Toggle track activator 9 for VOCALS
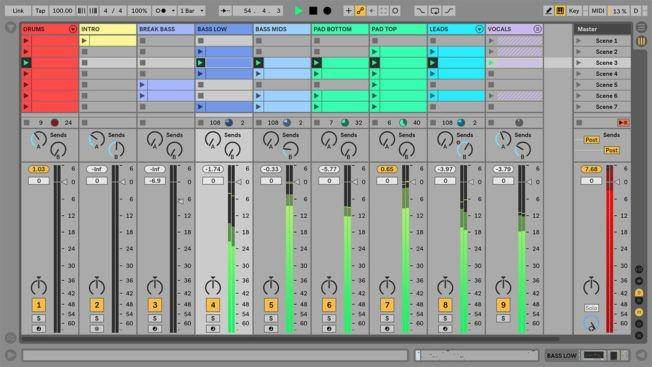The image size is (652, 367). (x=503, y=305)
